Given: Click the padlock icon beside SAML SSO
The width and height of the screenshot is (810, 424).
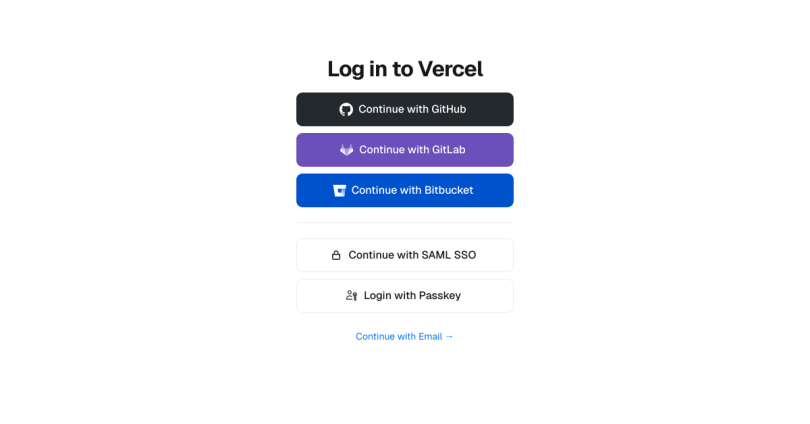Looking at the screenshot, I should tap(336, 255).
